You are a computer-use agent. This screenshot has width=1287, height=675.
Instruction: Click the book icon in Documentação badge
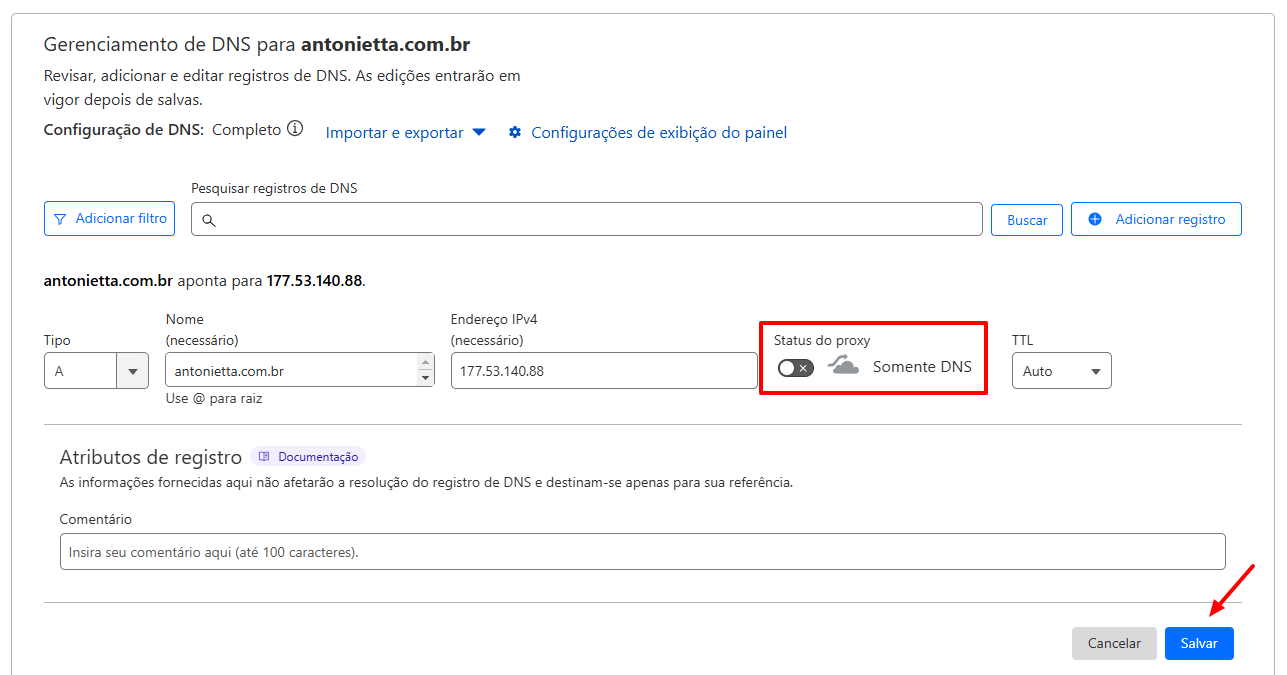click(264, 457)
